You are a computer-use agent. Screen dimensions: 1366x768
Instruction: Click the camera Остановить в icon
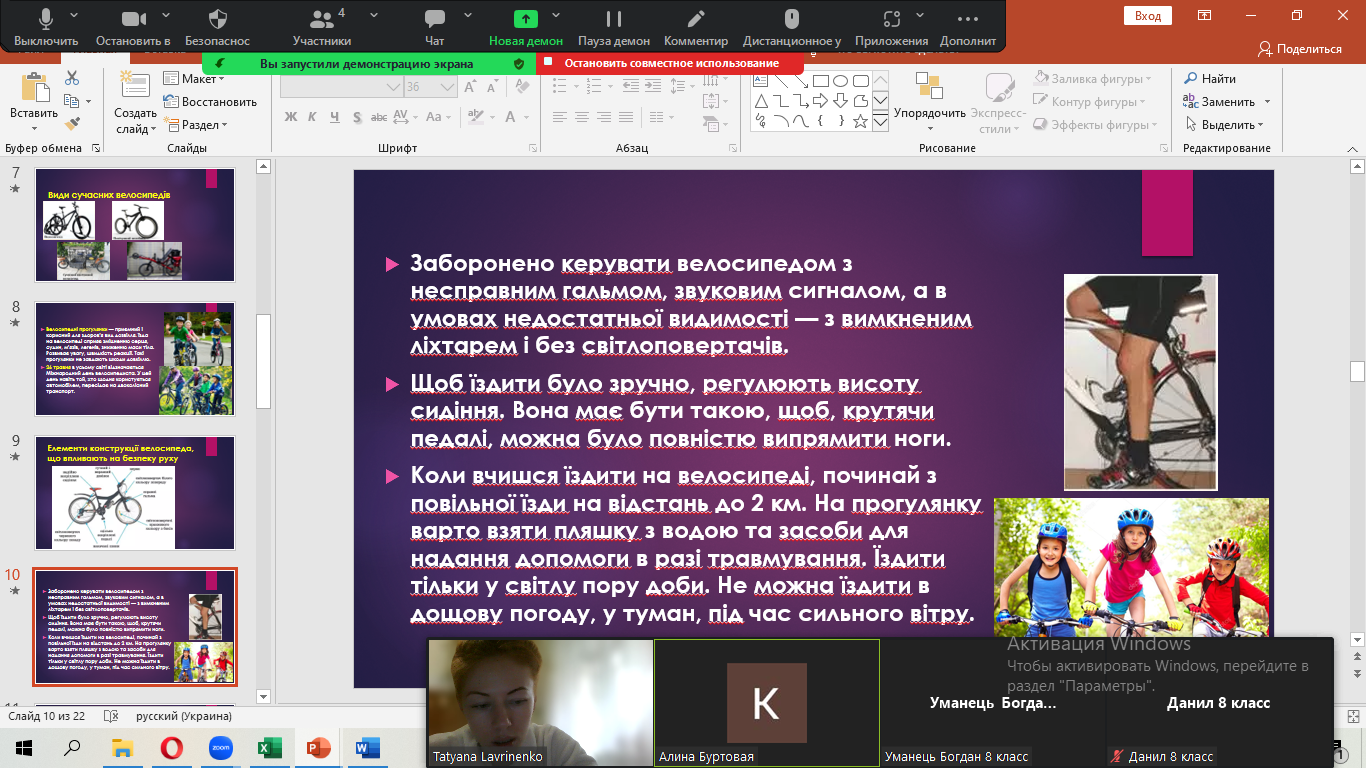(133, 19)
